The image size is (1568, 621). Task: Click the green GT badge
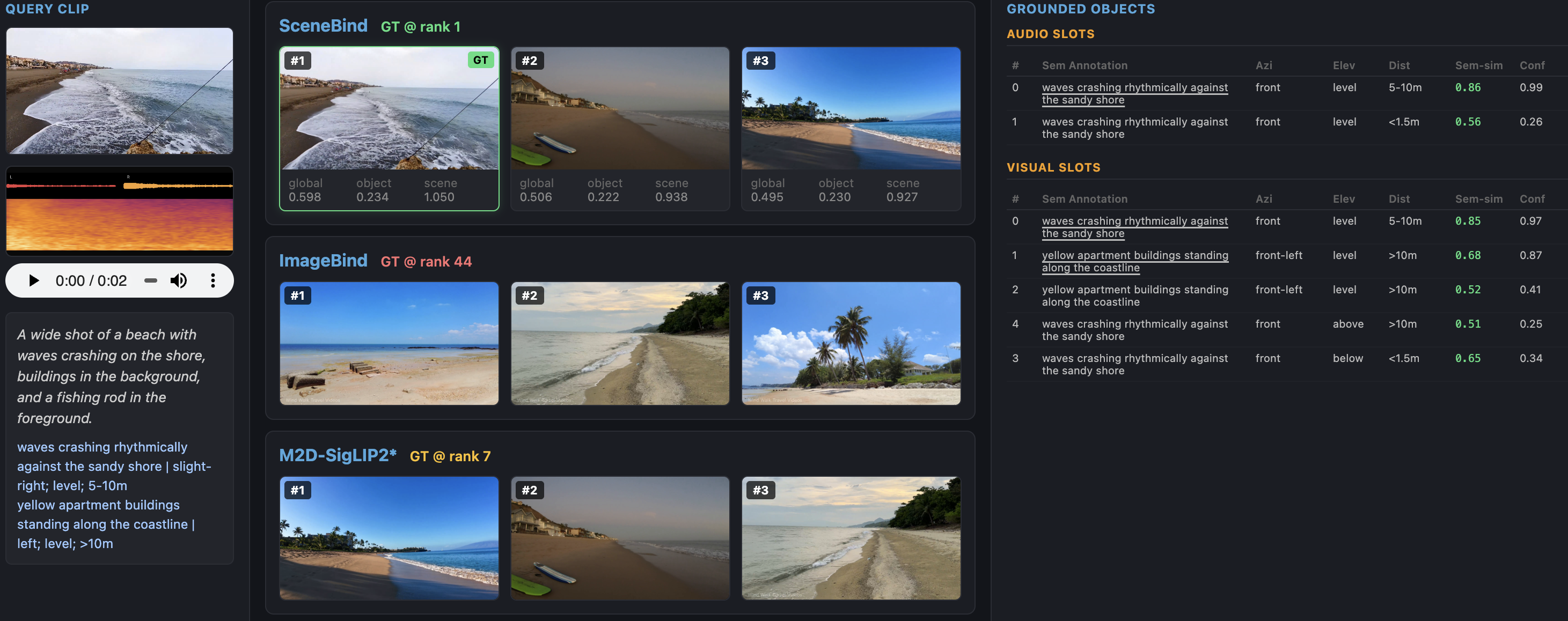click(480, 60)
